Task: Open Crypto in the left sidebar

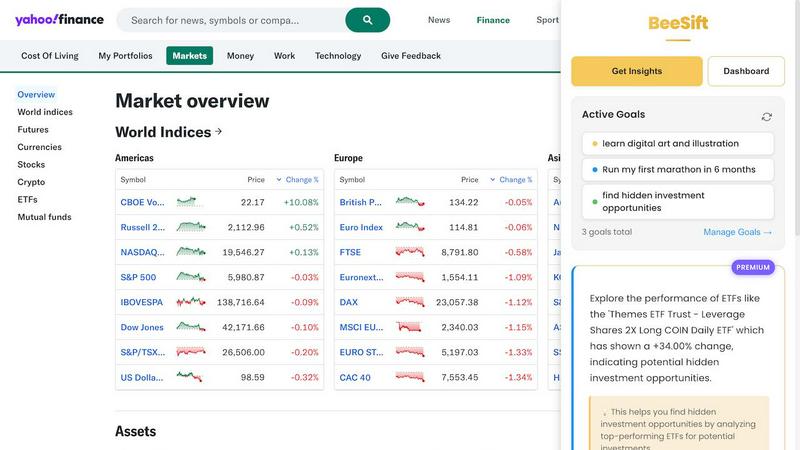Action: click(31, 182)
